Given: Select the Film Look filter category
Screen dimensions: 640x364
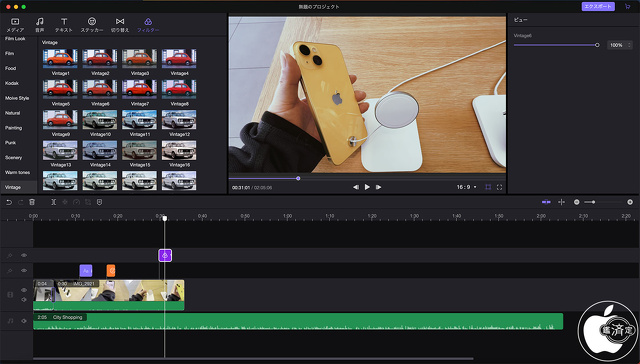Looking at the screenshot, I should pyautogui.click(x=15, y=39).
